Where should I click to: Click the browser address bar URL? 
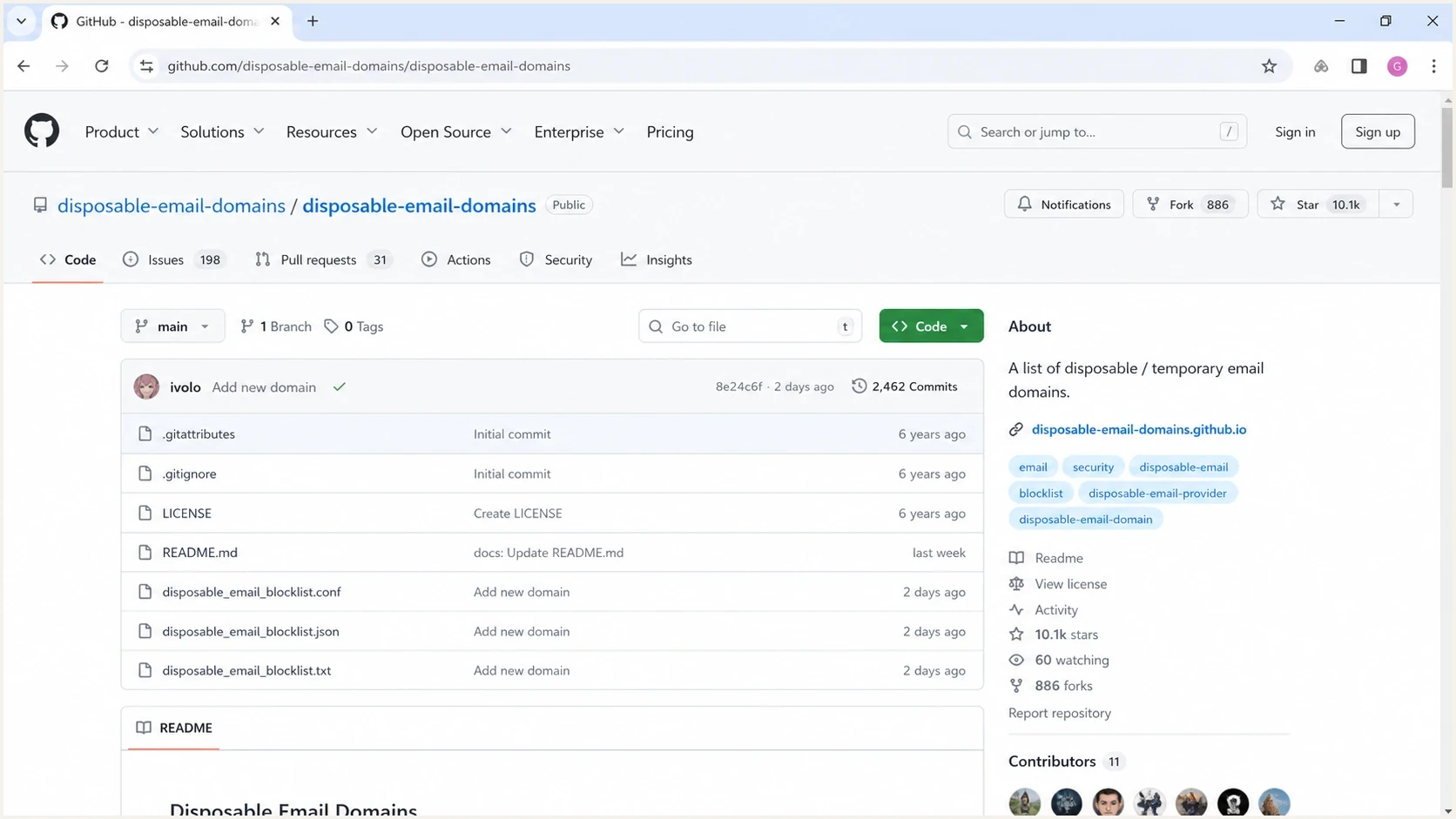coord(369,66)
